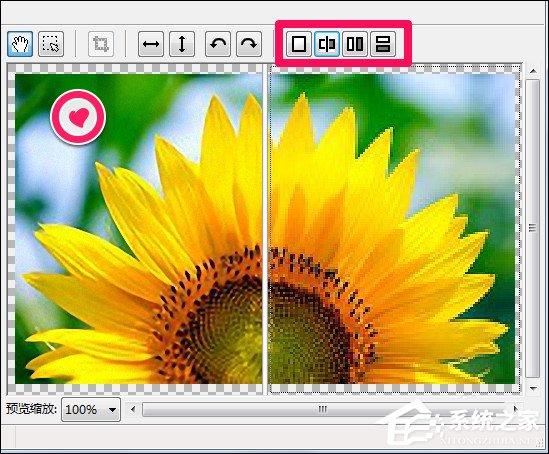The height and width of the screenshot is (454, 549).
Task: Switch to top-bottom stacked view
Action: click(383, 44)
